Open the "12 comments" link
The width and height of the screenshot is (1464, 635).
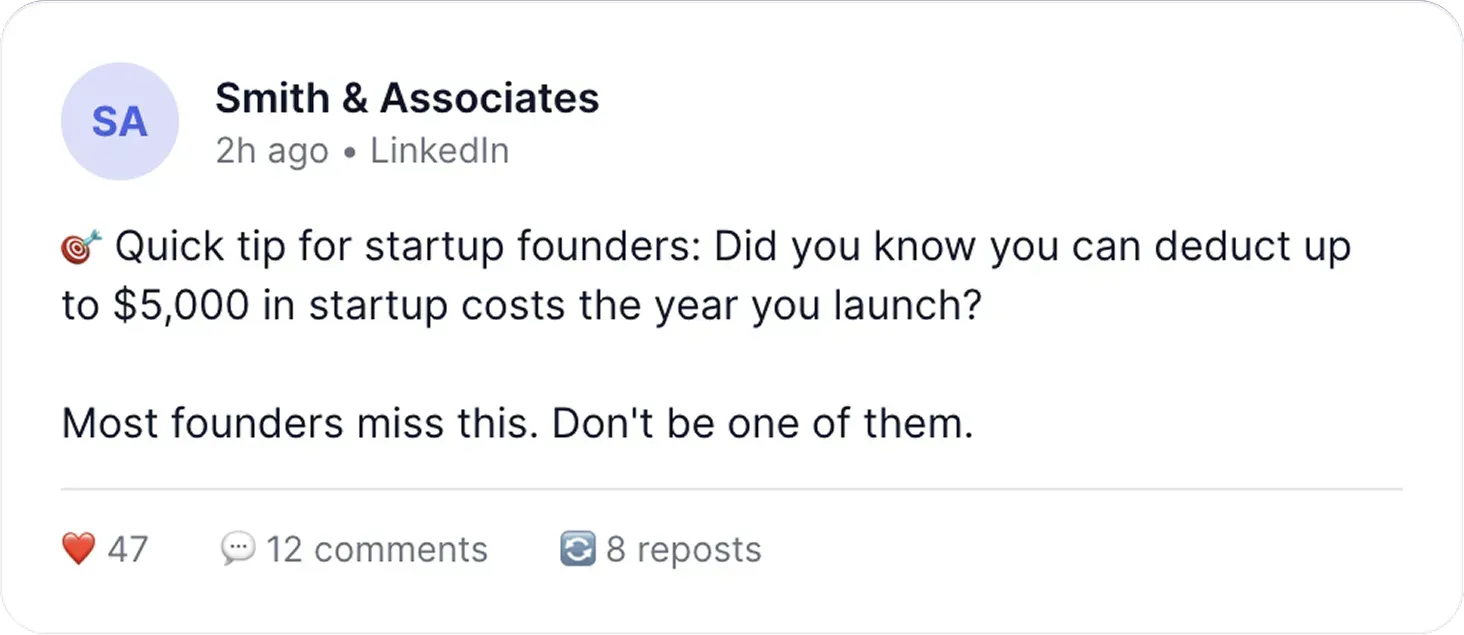(x=376, y=549)
